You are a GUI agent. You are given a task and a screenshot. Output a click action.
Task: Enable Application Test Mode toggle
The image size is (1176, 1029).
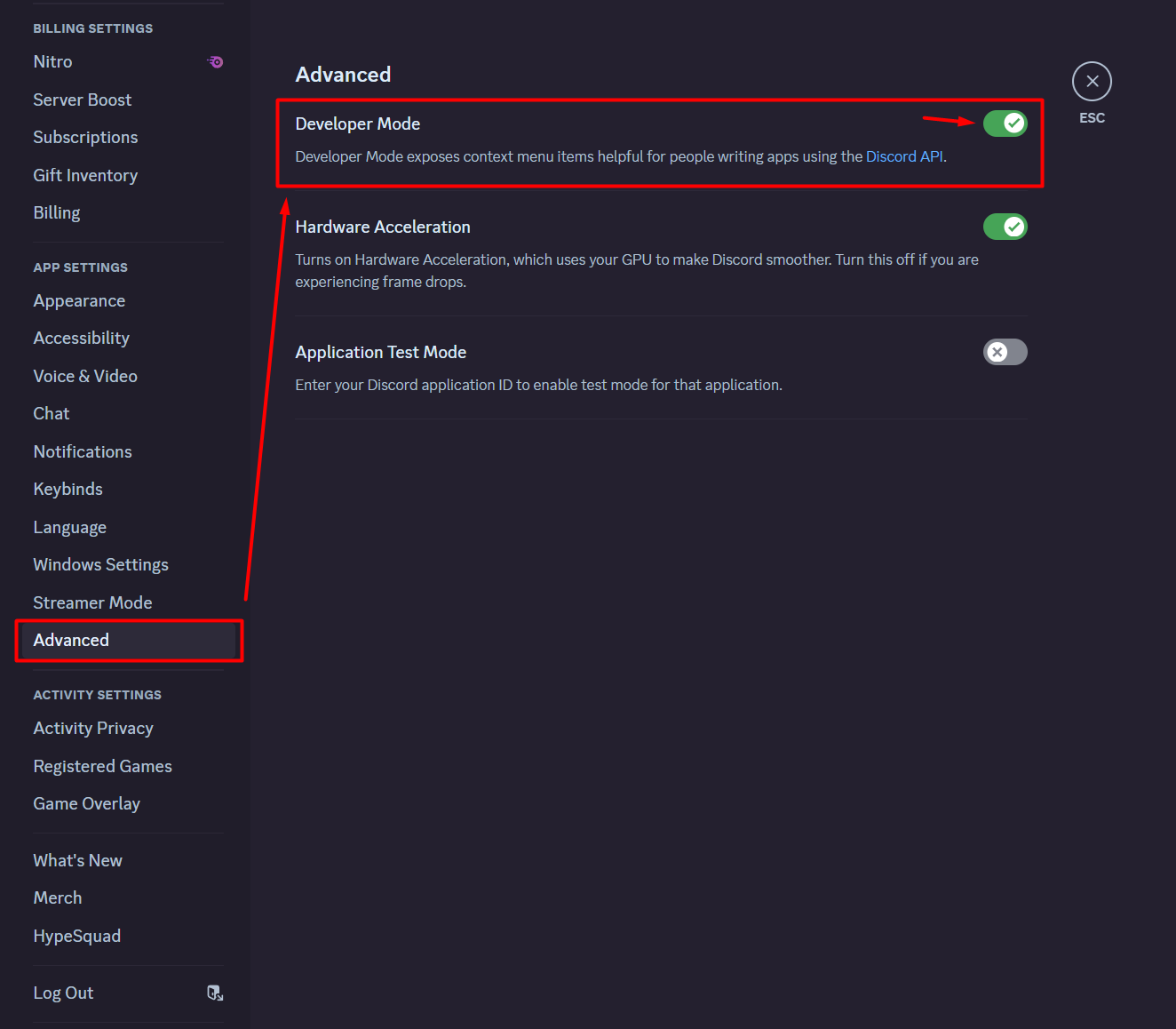click(x=1005, y=352)
